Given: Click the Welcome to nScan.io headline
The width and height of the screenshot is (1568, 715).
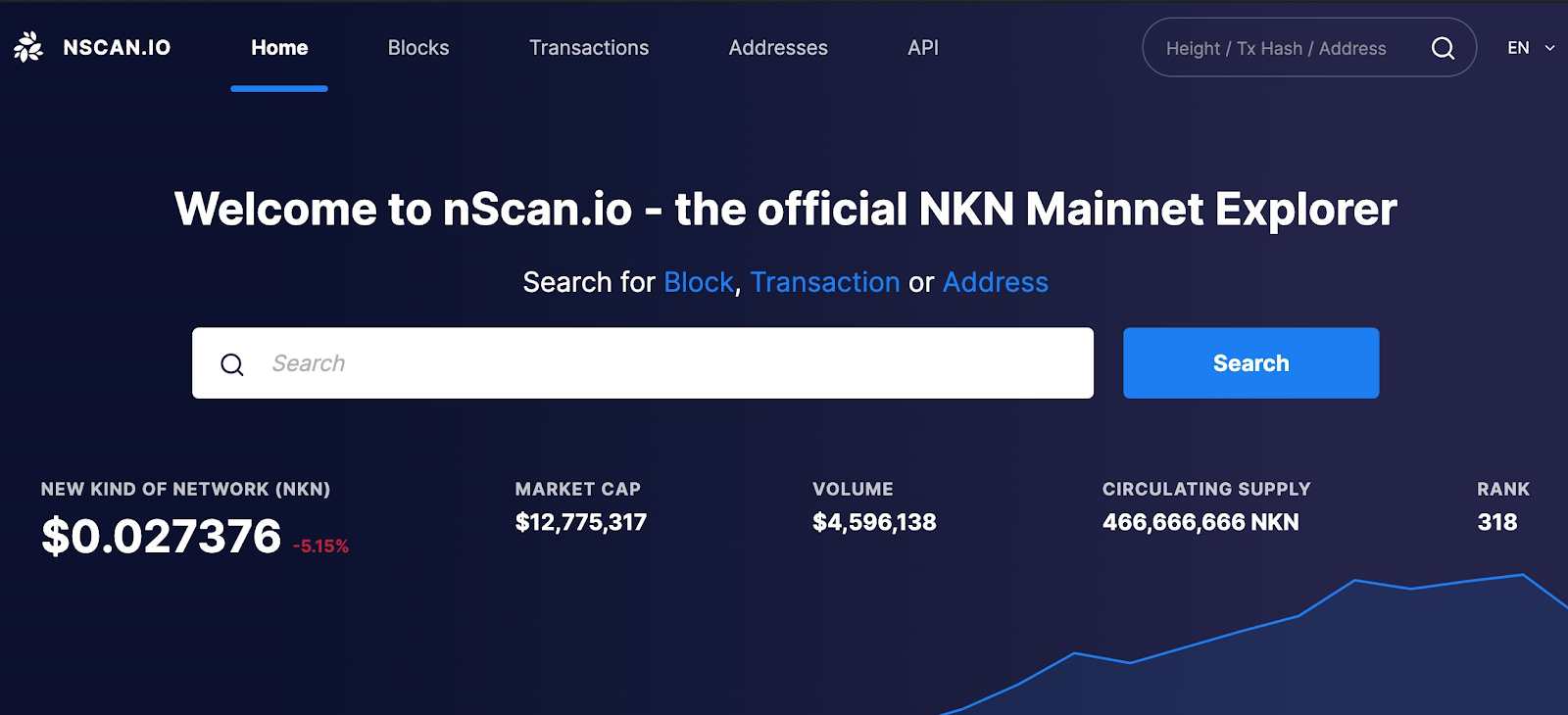Looking at the screenshot, I should coord(785,209).
